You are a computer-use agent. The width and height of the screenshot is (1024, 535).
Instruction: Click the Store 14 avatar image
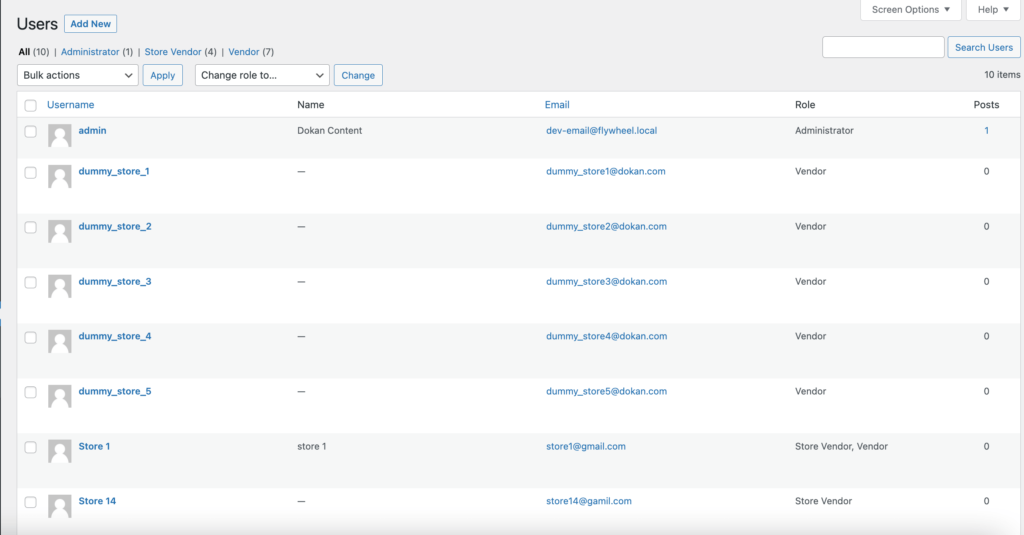(x=59, y=506)
